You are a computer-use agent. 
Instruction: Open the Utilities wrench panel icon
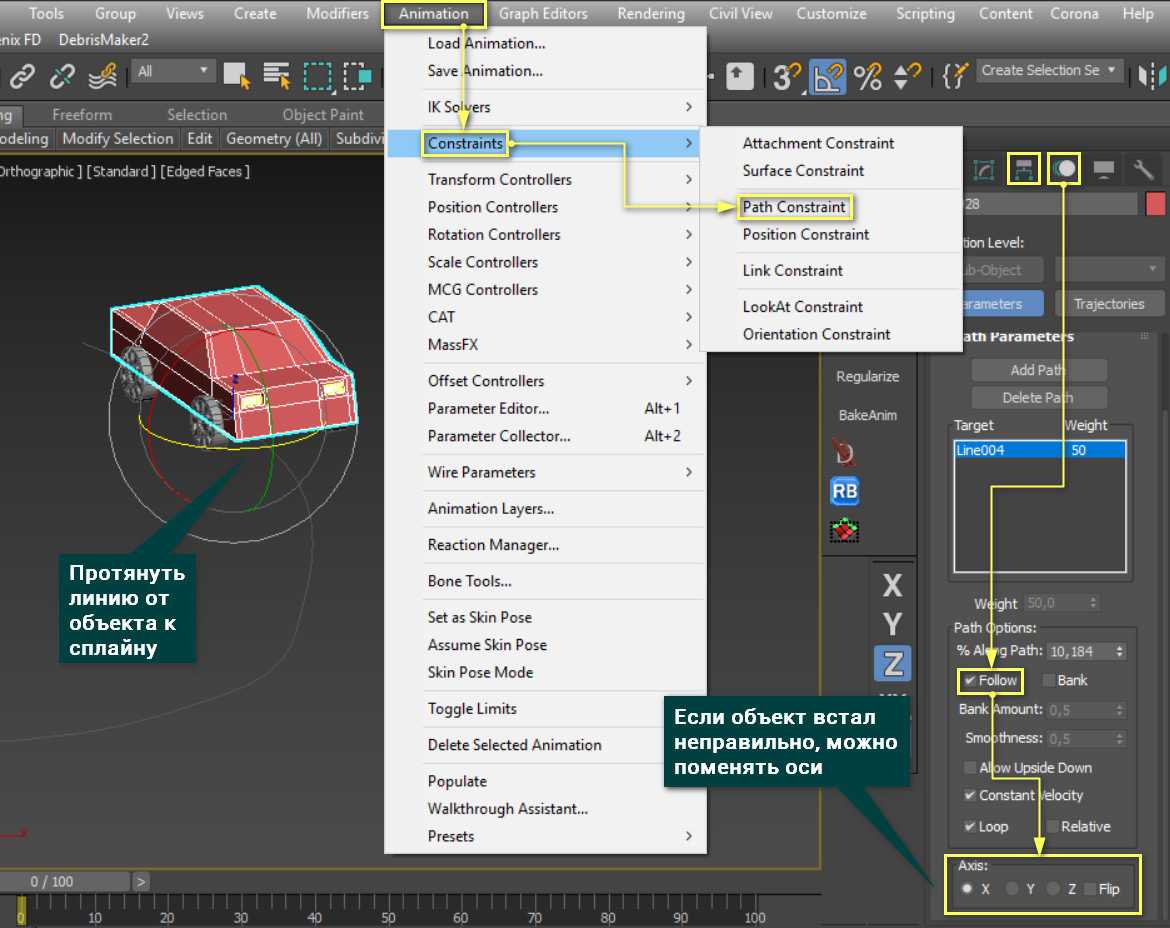tap(1143, 169)
